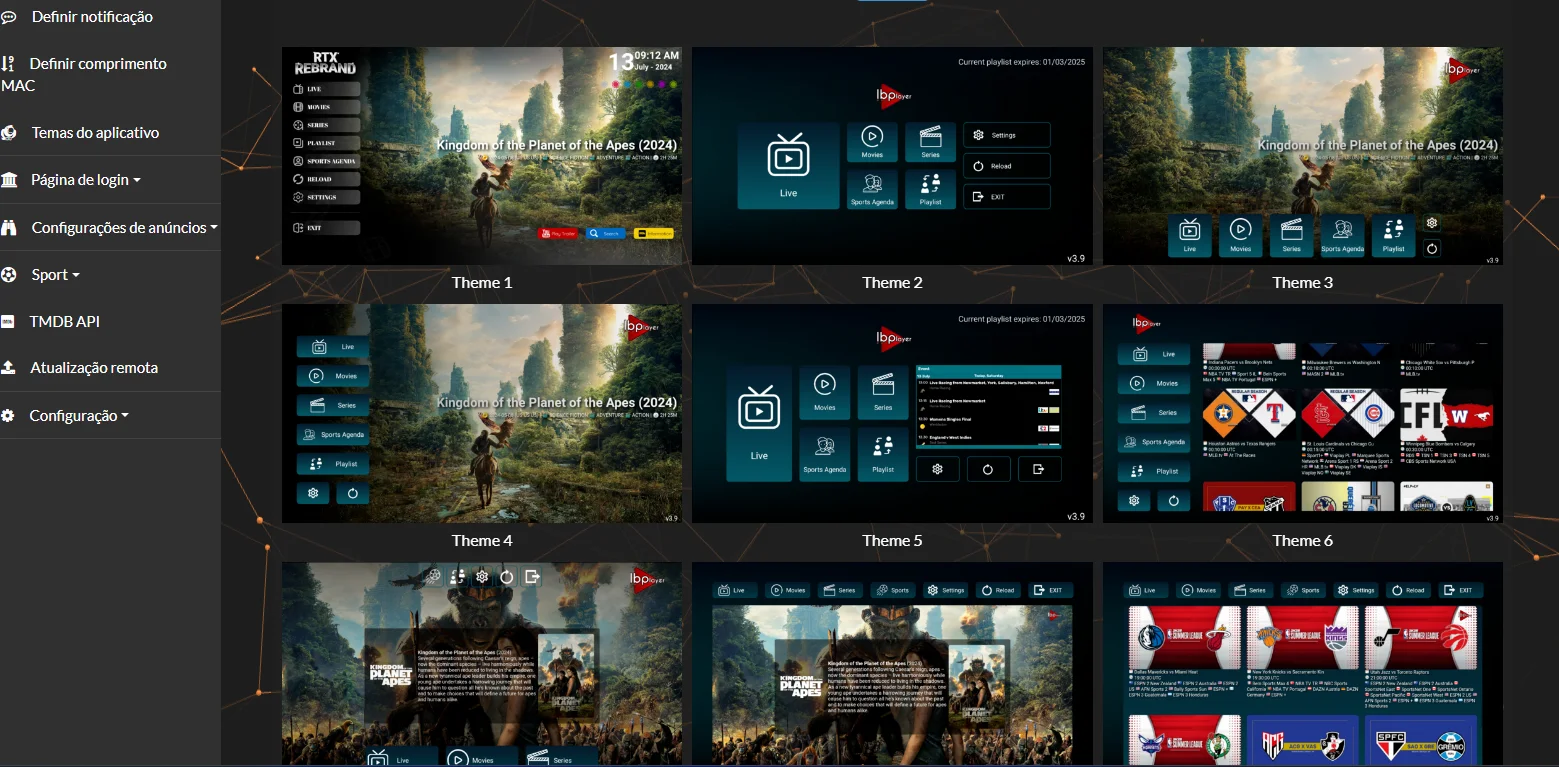Click the sort icon beside Definir comprimento MAC

pyautogui.click(x=8, y=64)
